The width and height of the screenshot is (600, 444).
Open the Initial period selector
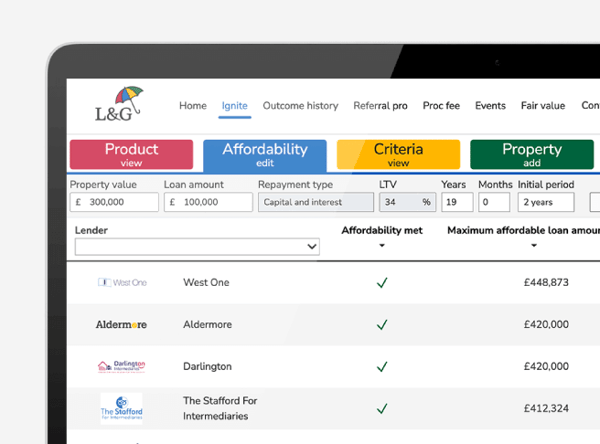tap(546, 202)
